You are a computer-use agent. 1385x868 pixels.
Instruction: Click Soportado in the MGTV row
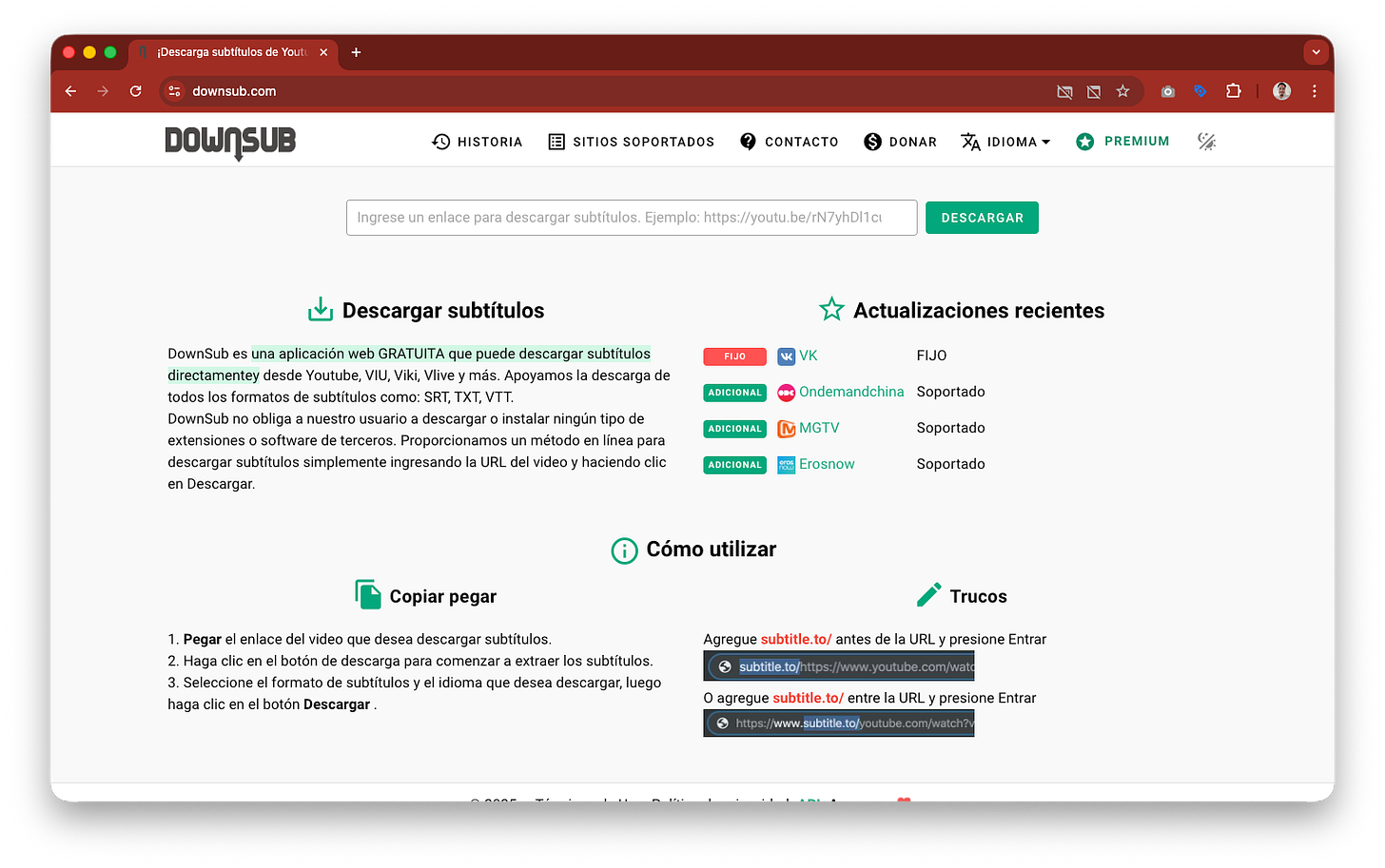[x=950, y=428]
